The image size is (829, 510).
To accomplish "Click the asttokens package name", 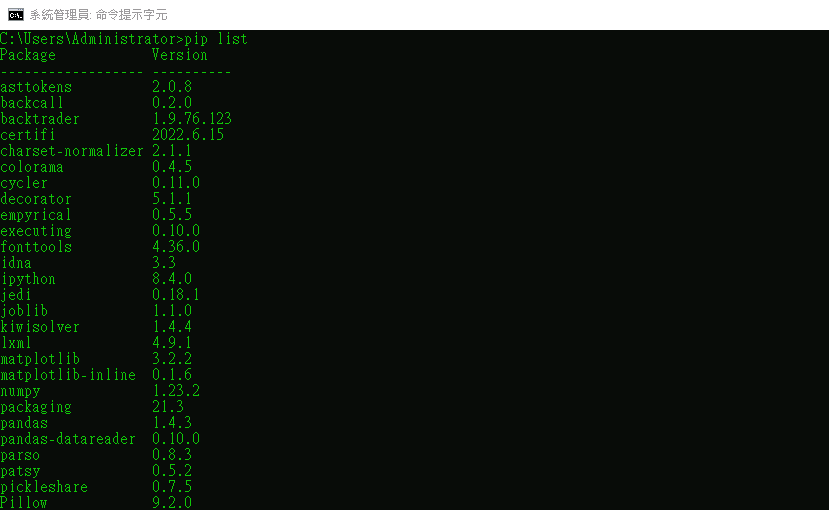I will point(36,87).
